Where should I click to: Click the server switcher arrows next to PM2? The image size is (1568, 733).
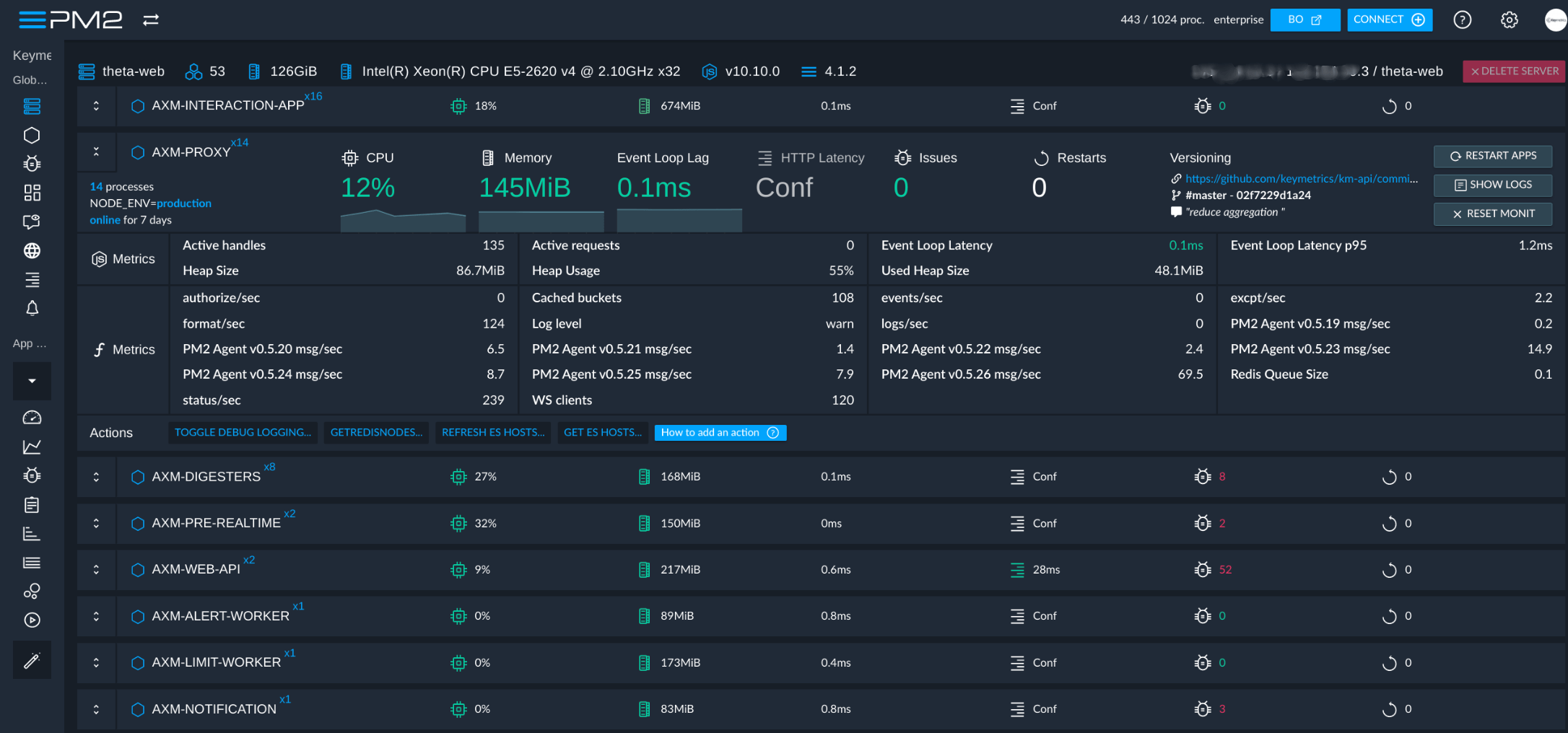click(x=149, y=19)
